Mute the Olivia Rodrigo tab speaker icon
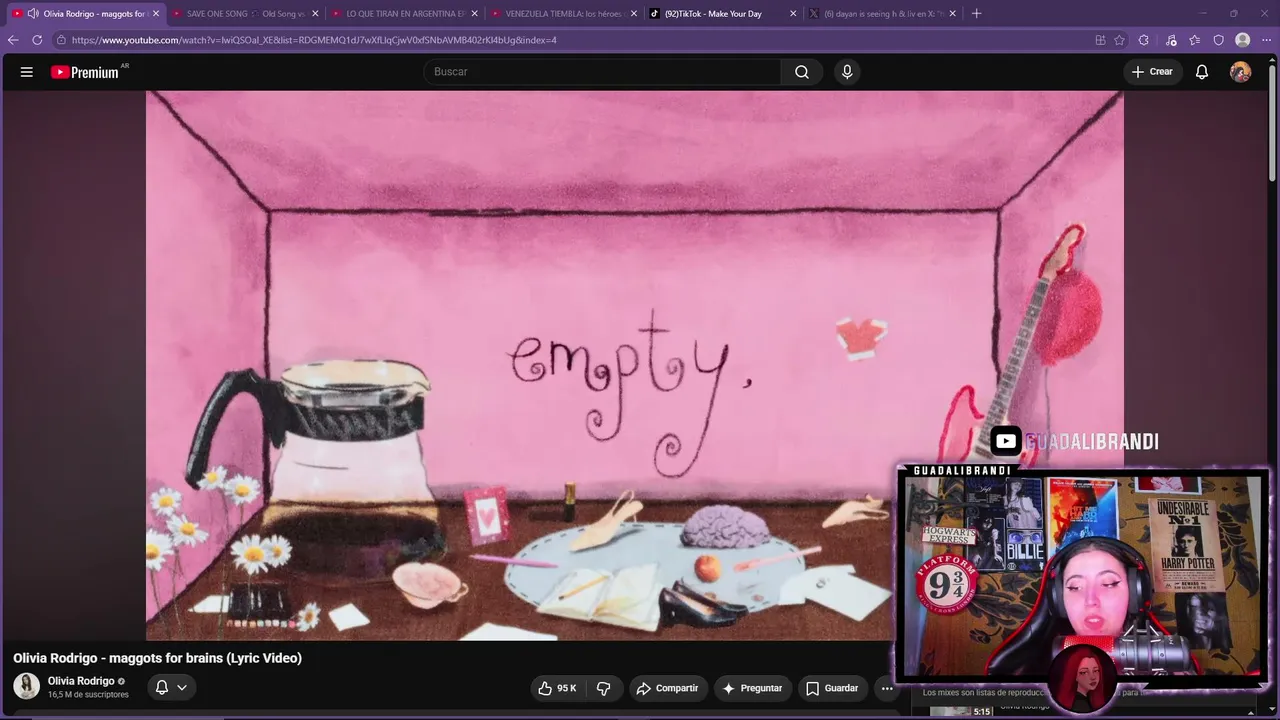Viewport: 1280px width, 720px height. pyautogui.click(x=33, y=14)
